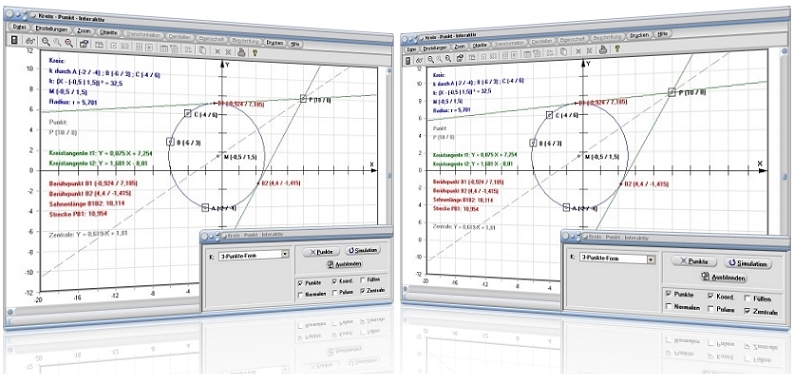This screenshot has height=374, width=794.
Task: Click the properties window icon in the right window toolbar
Action: (460, 58)
